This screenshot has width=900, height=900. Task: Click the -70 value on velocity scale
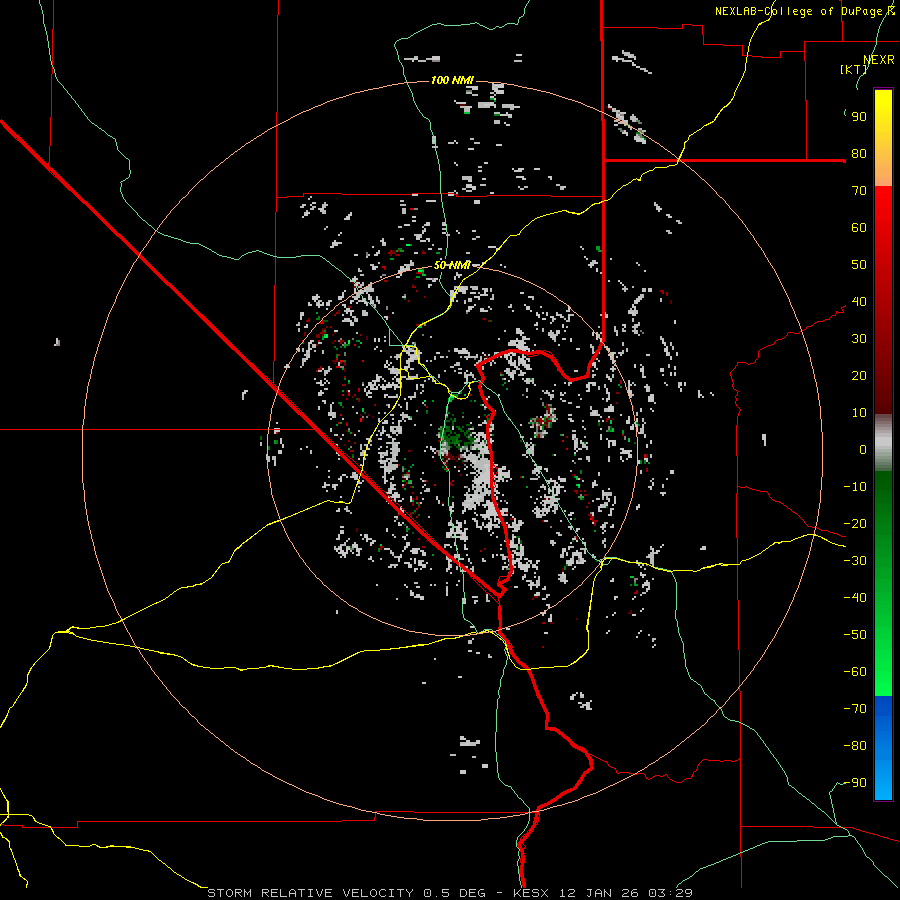(x=855, y=709)
